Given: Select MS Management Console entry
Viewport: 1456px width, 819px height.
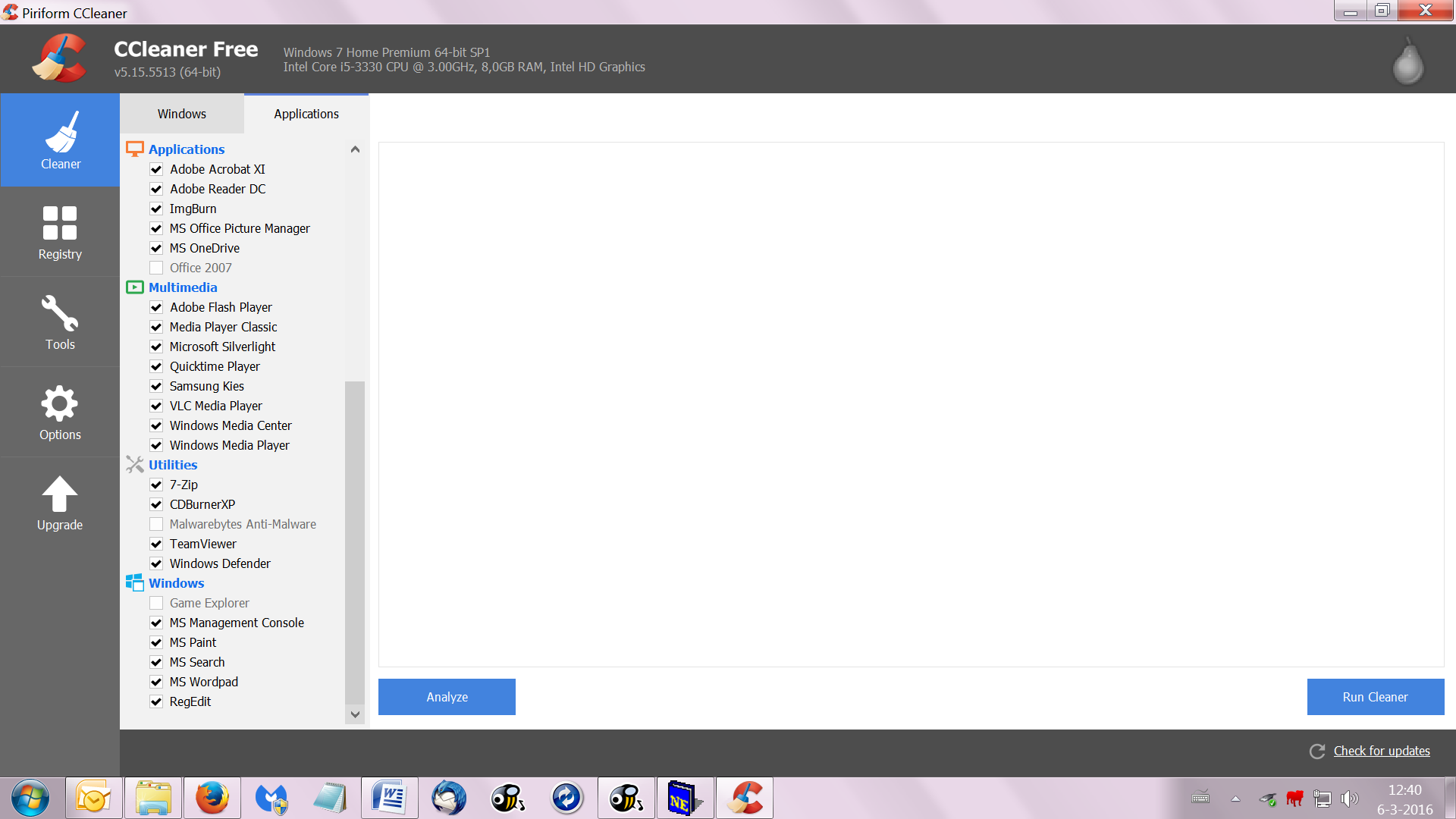Looking at the screenshot, I should coord(237,623).
